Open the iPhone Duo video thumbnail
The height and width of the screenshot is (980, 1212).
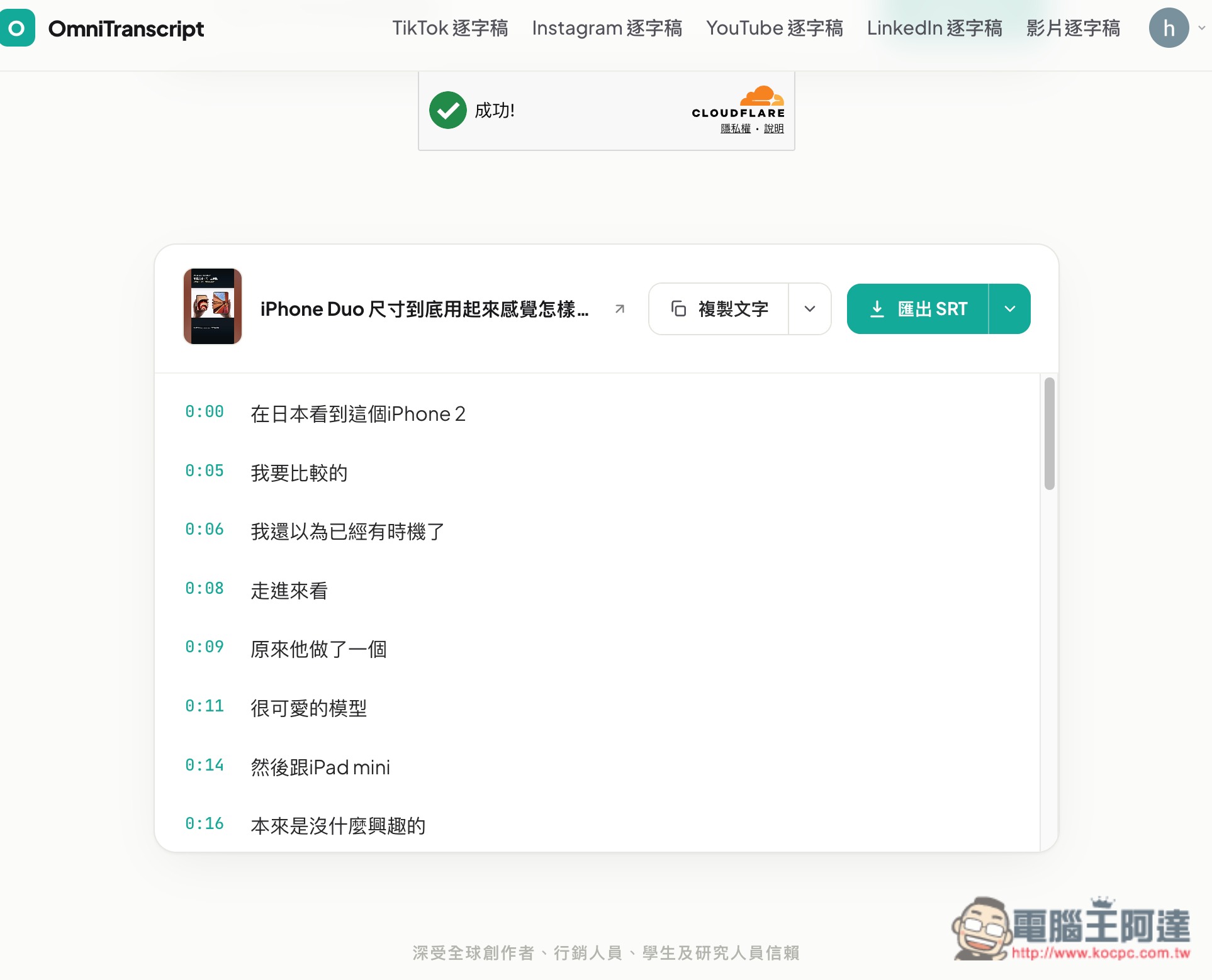(x=213, y=306)
